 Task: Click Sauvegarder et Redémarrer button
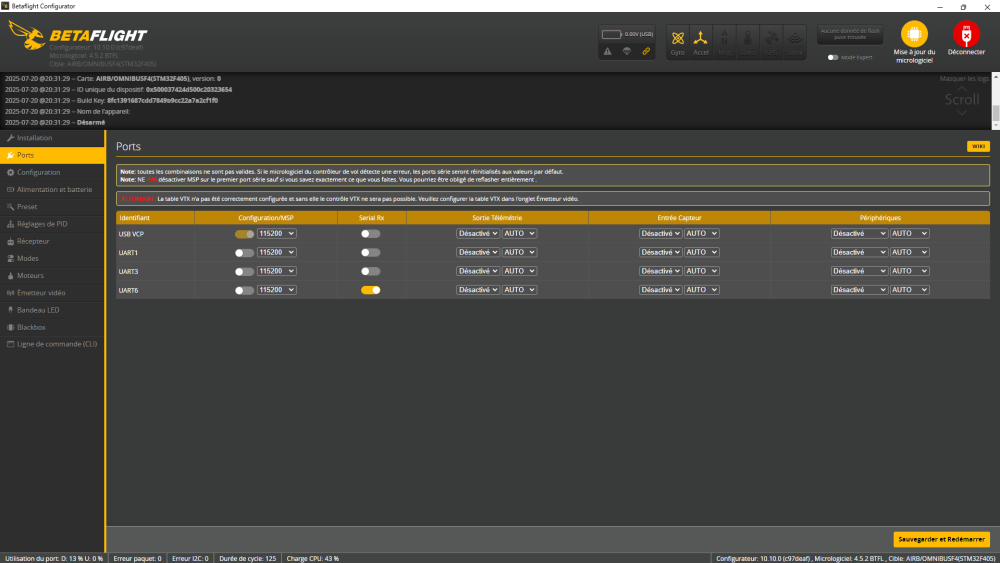tap(941, 539)
